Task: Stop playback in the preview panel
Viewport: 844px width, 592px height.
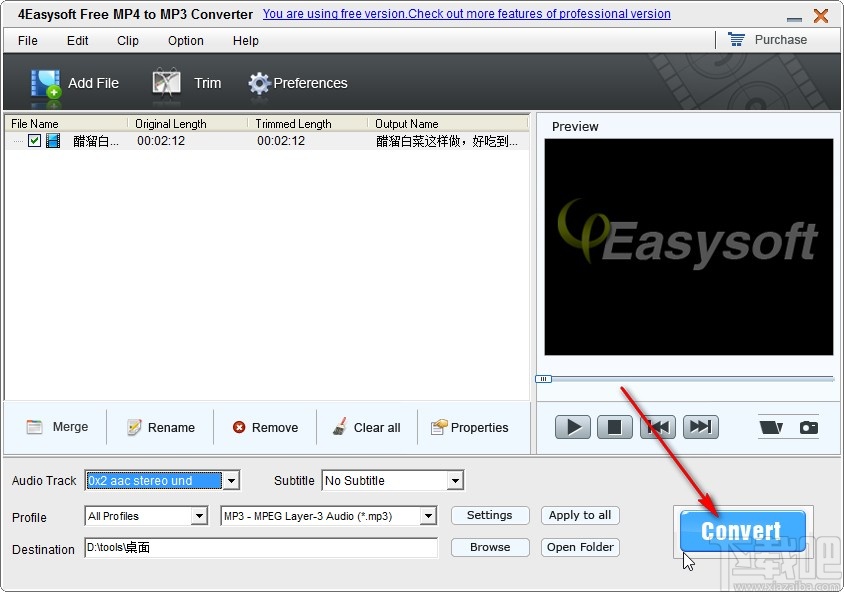Action: coord(615,426)
